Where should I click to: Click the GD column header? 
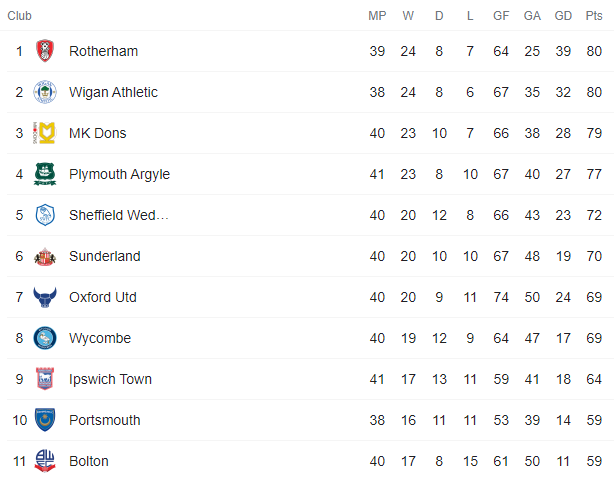(x=562, y=16)
